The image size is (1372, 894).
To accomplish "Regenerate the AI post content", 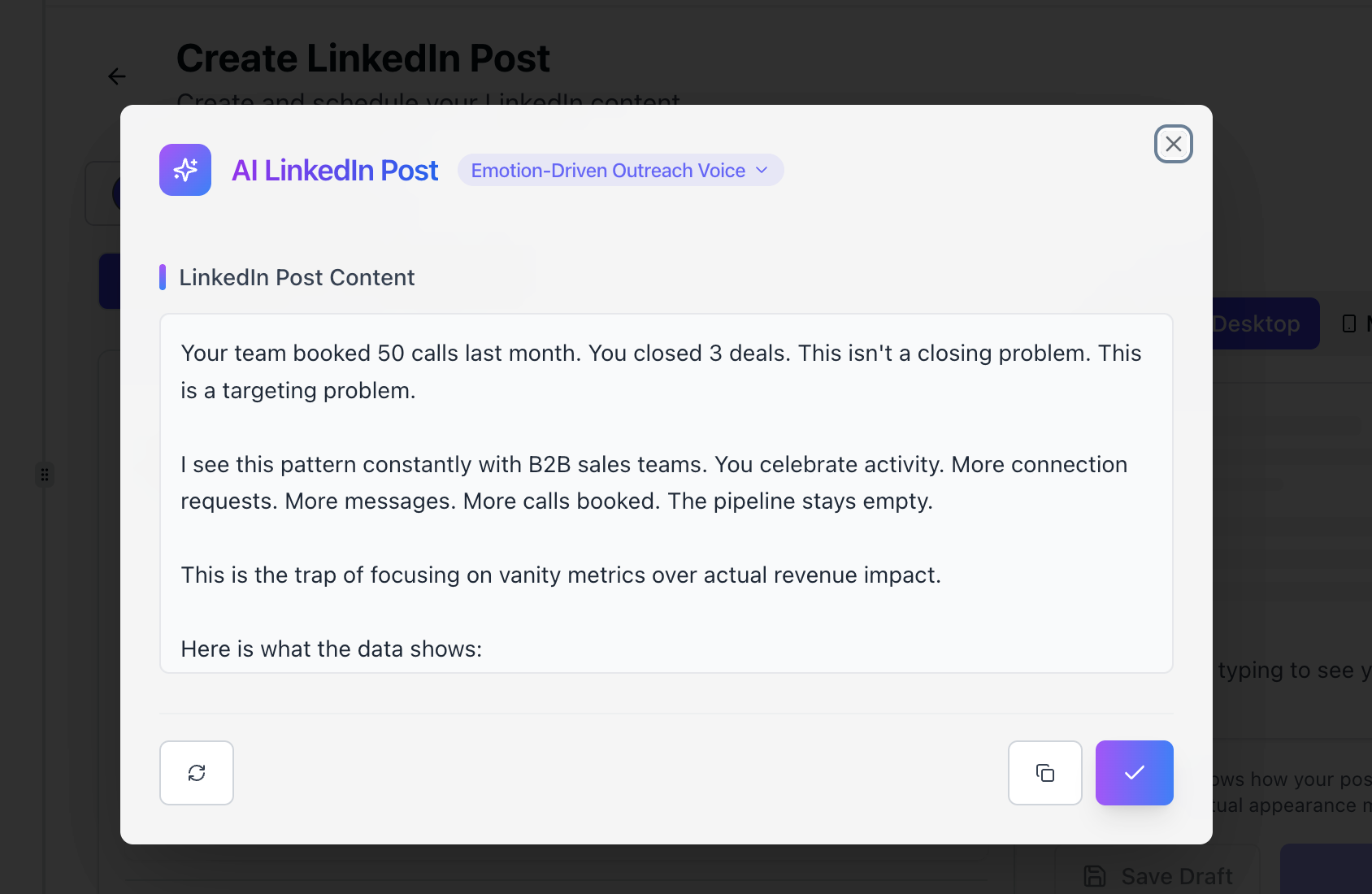I will (197, 773).
